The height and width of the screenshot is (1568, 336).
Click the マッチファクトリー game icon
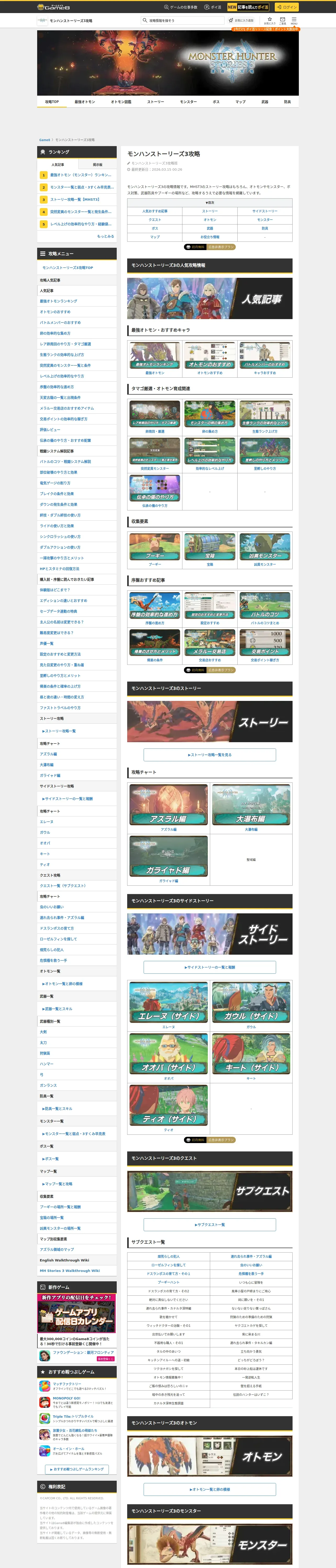pyautogui.click(x=44, y=1386)
